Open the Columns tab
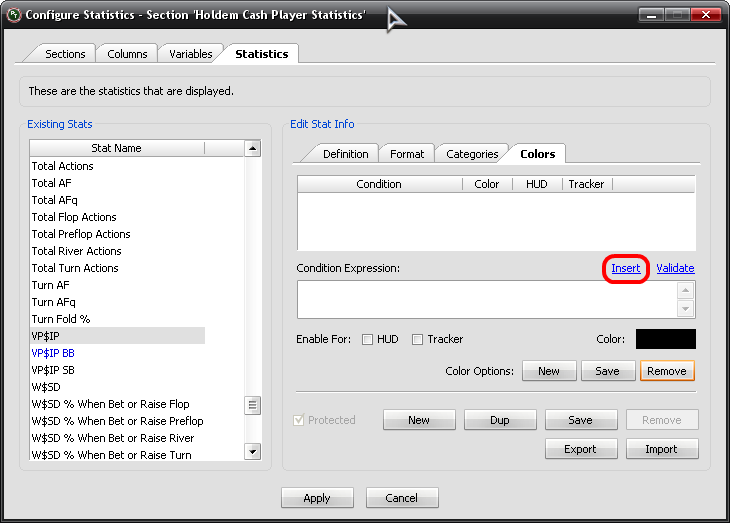730x523 pixels. [127, 54]
